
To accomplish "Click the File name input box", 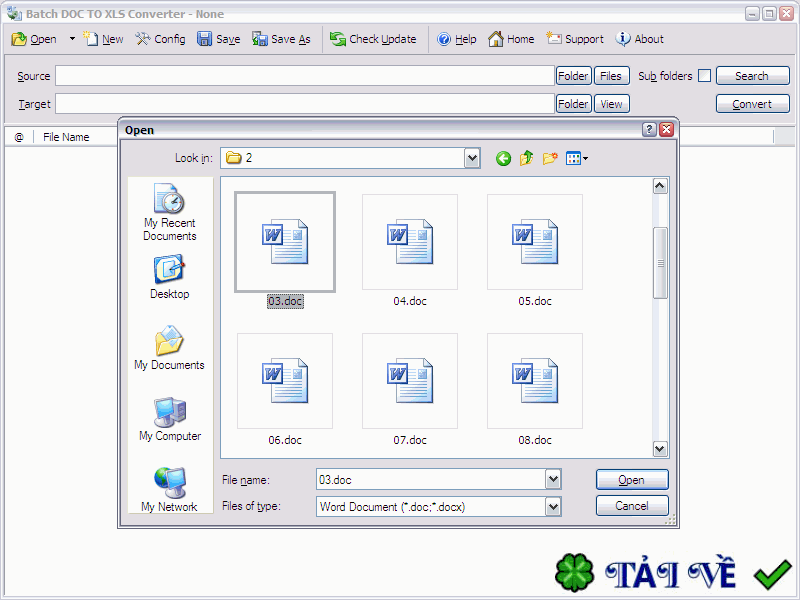I will (431, 480).
